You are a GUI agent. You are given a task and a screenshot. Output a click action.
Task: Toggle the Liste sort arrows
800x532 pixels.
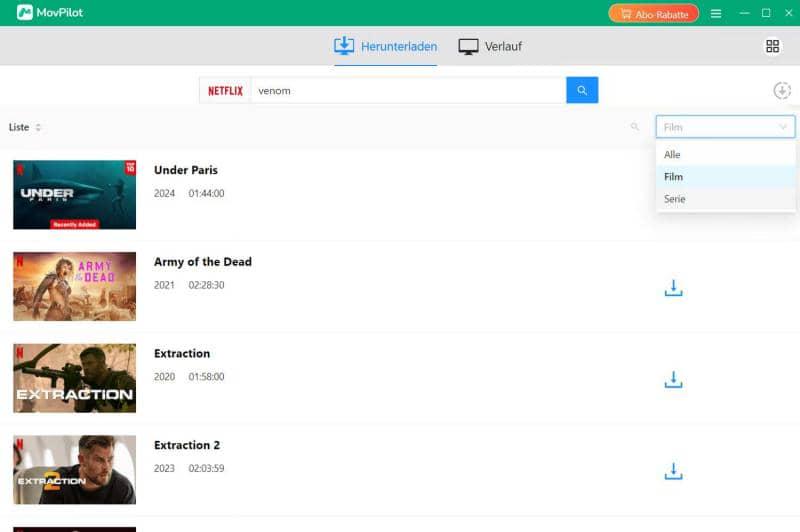tap(38, 127)
